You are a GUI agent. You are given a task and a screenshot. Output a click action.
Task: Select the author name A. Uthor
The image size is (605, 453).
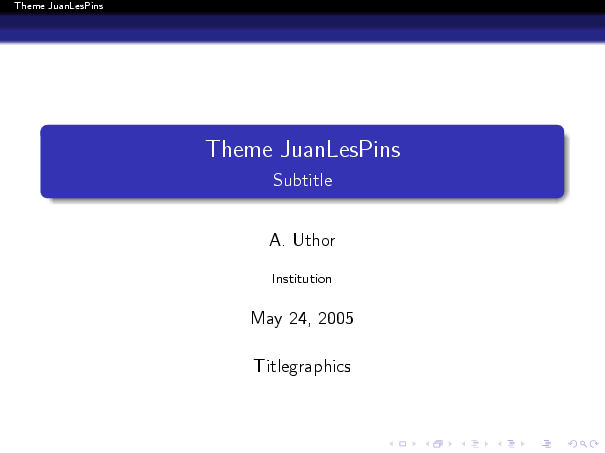click(302, 240)
